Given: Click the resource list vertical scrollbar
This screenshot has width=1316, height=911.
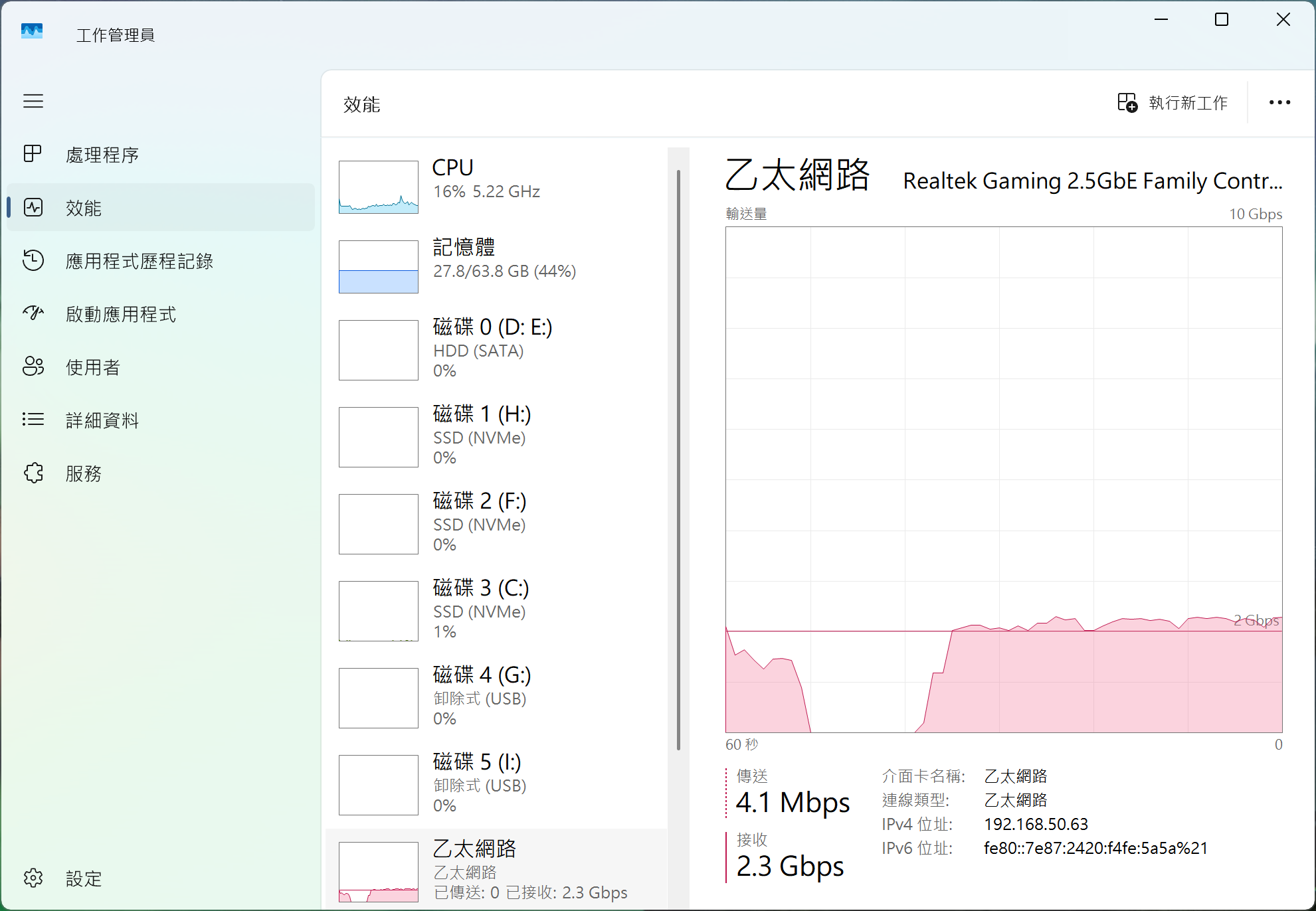Looking at the screenshot, I should pyautogui.click(x=678, y=458).
